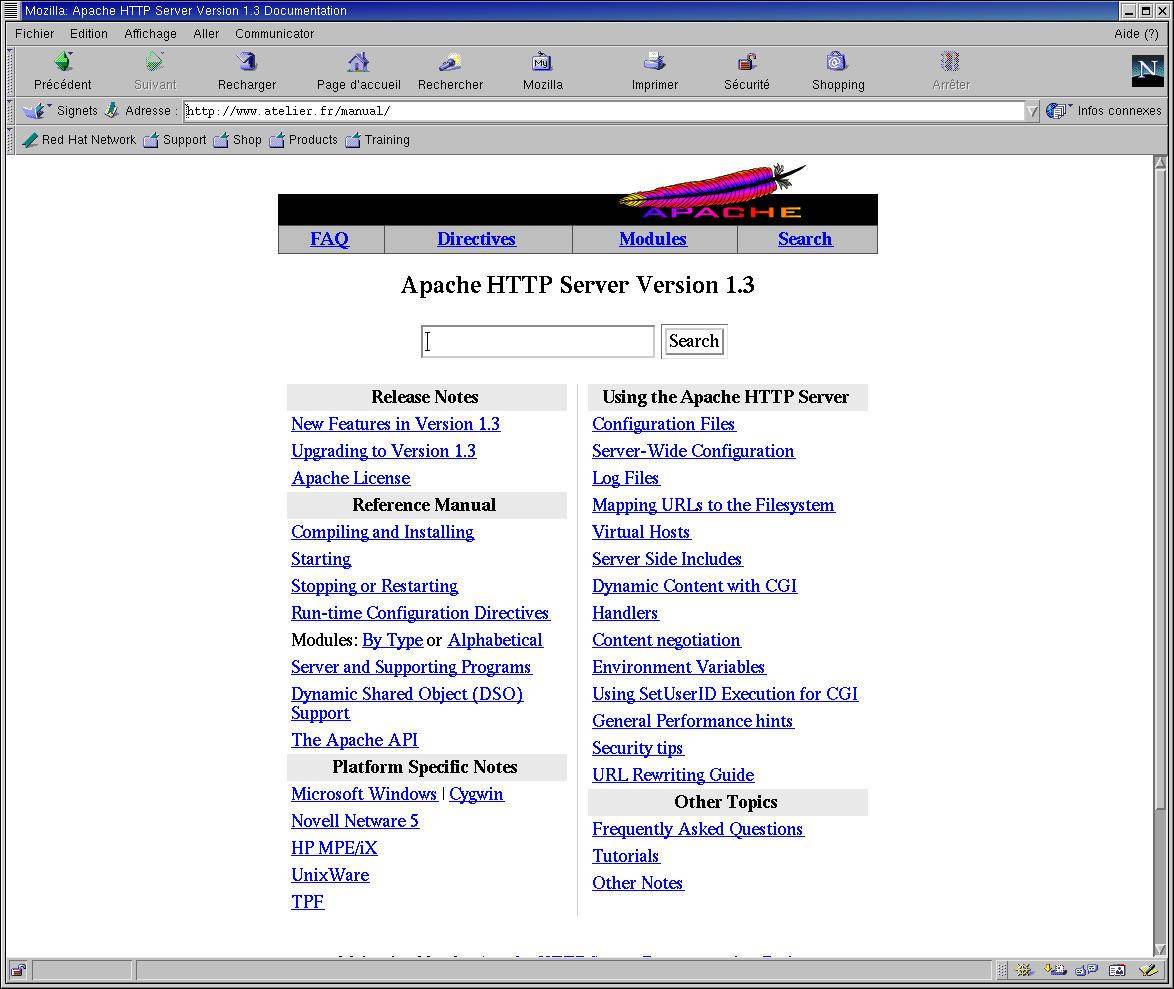Open the Cygwin platform notes link
The width and height of the screenshot is (1174, 989).
pyautogui.click(x=476, y=794)
